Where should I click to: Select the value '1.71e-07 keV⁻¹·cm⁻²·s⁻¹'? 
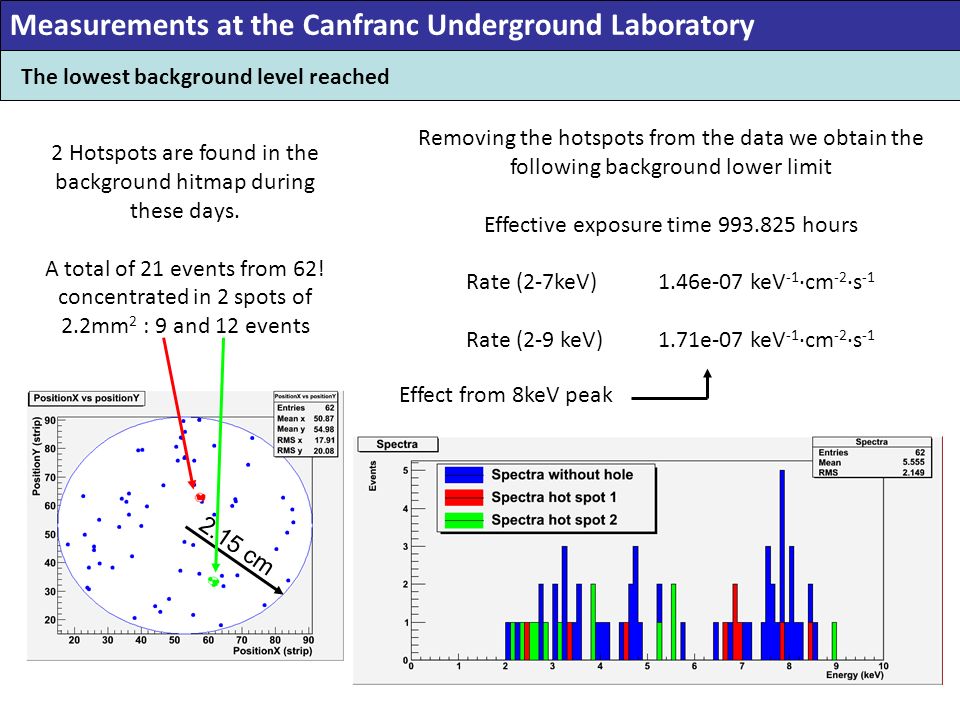click(766, 339)
